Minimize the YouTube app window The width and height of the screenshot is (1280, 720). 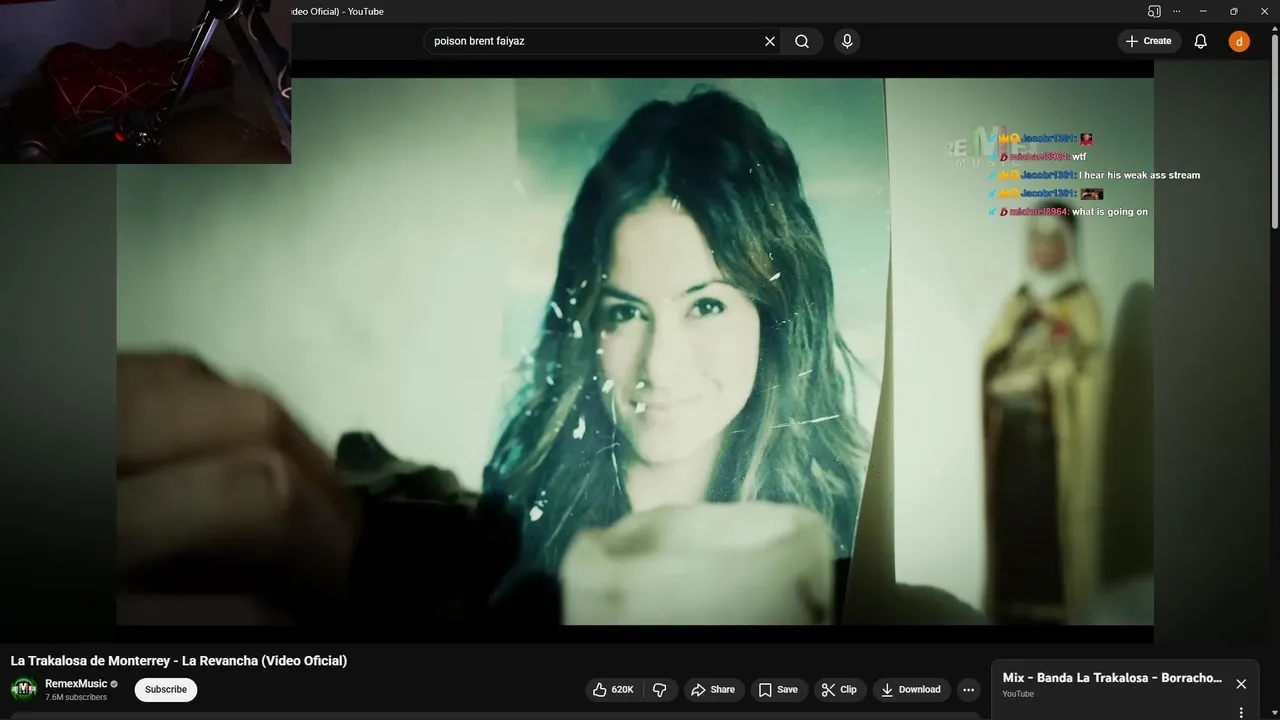tap(1205, 11)
